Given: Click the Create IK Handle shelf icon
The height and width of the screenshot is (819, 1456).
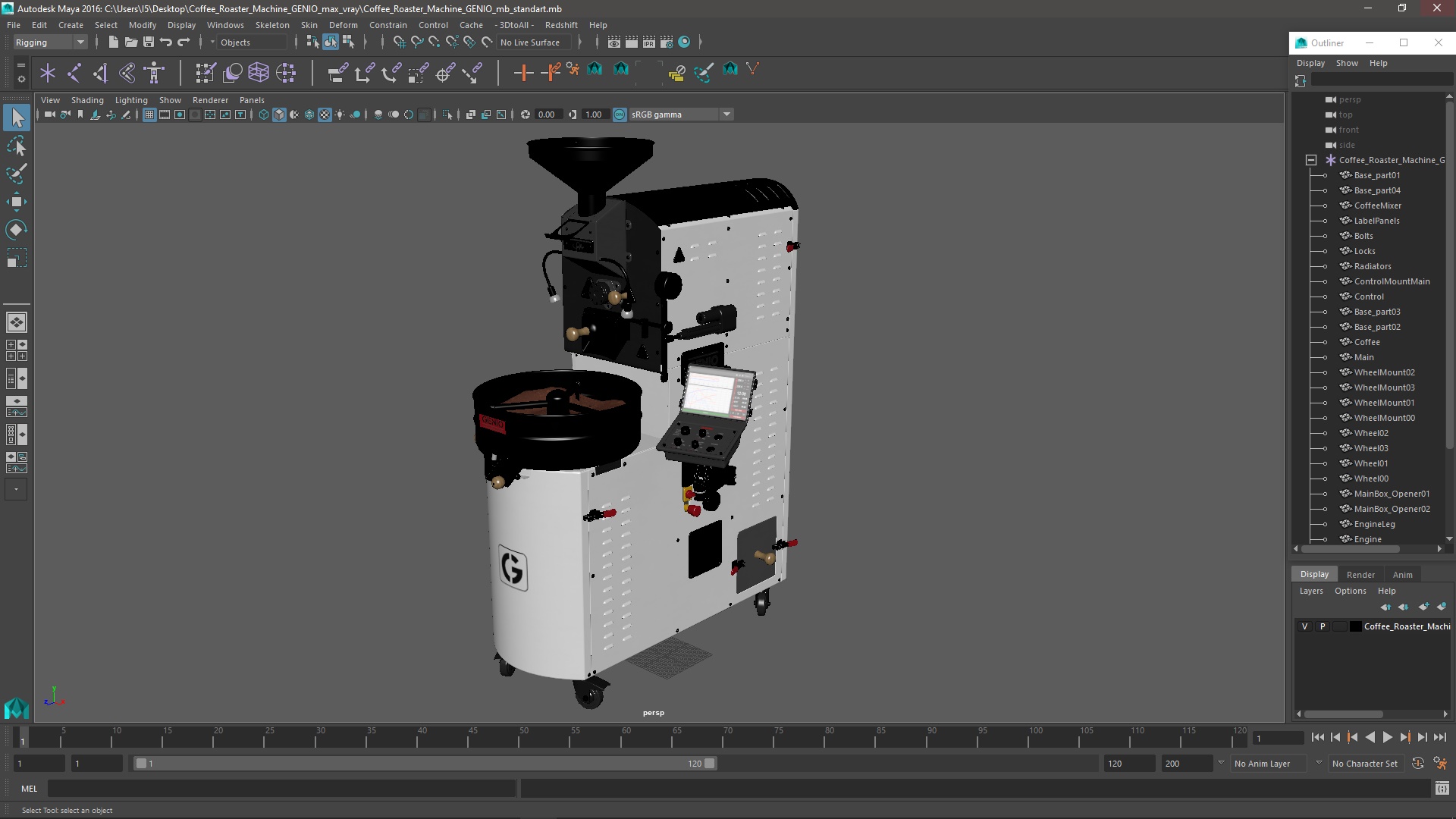Looking at the screenshot, I should tap(101, 73).
